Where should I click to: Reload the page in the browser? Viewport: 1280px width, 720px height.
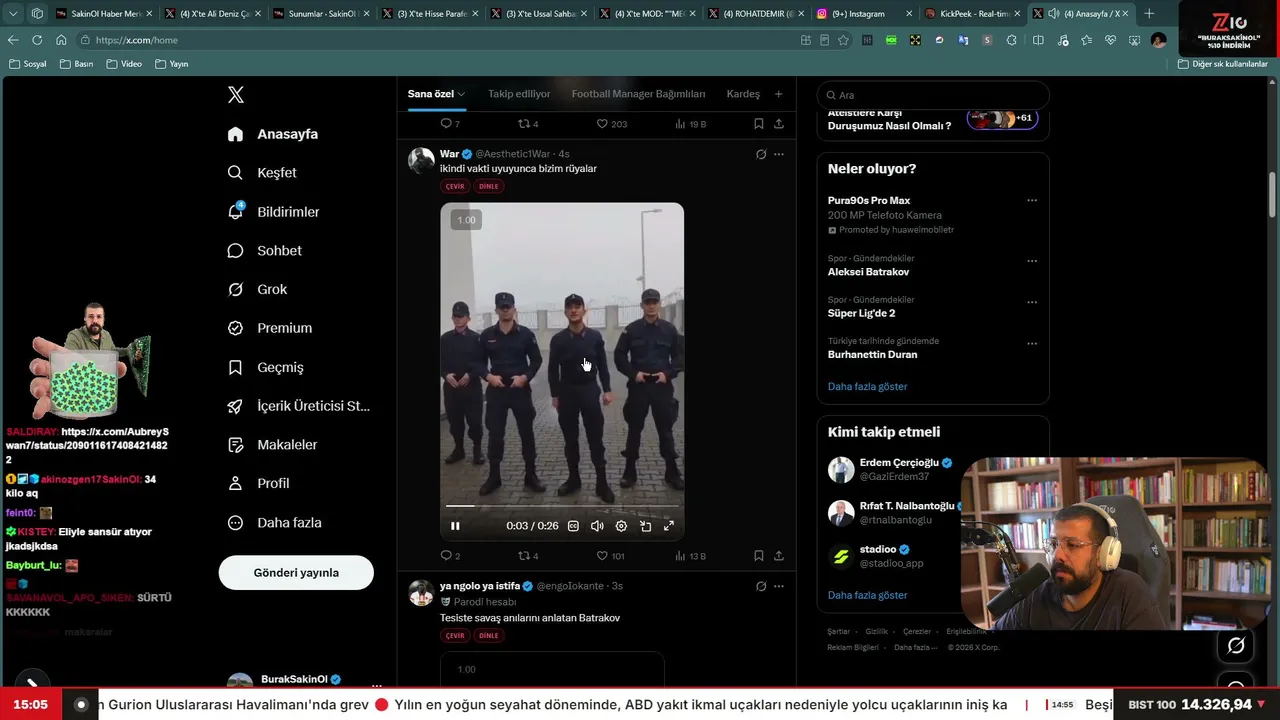click(37, 40)
